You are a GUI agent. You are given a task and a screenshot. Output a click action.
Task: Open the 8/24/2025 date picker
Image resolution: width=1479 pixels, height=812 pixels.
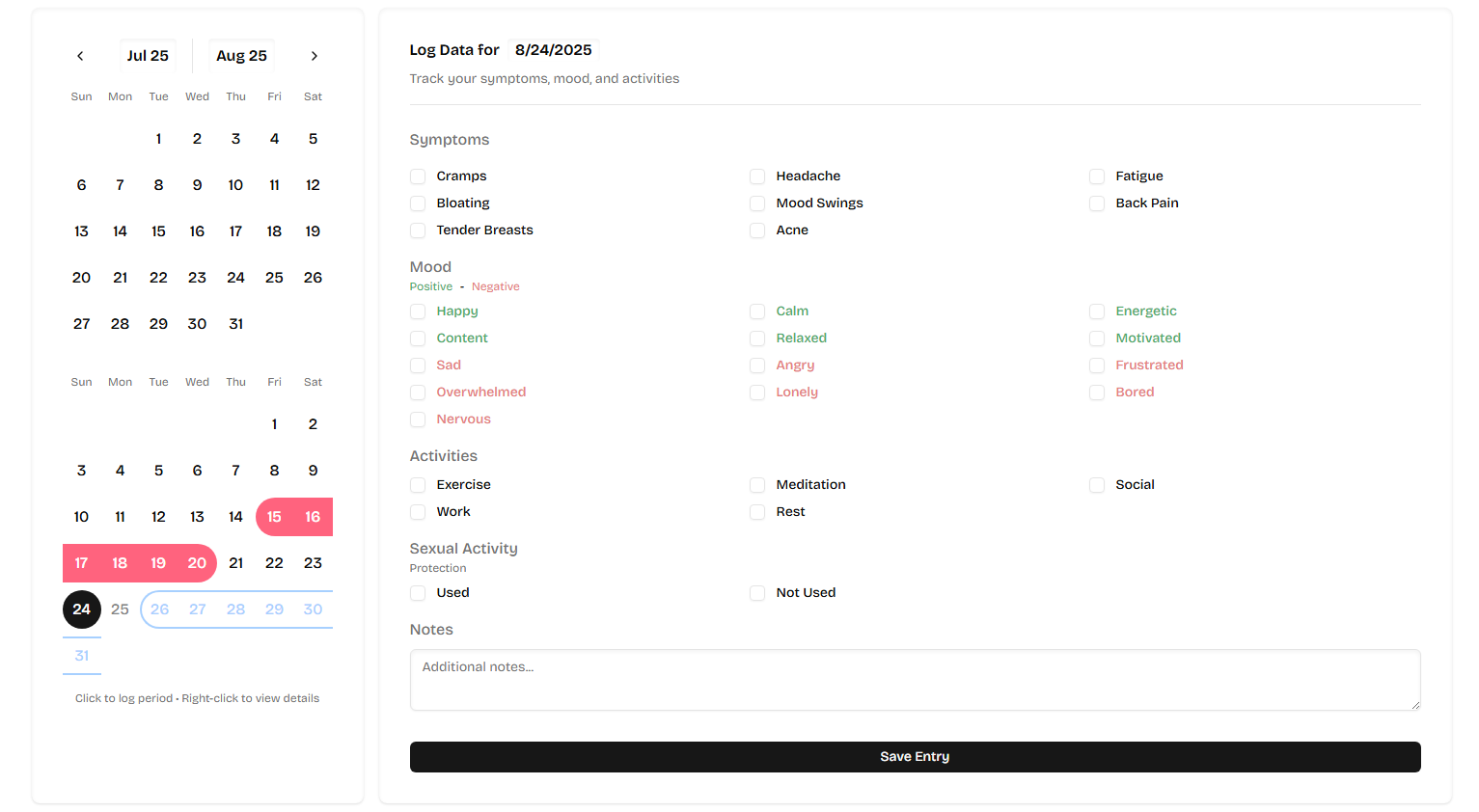[553, 50]
